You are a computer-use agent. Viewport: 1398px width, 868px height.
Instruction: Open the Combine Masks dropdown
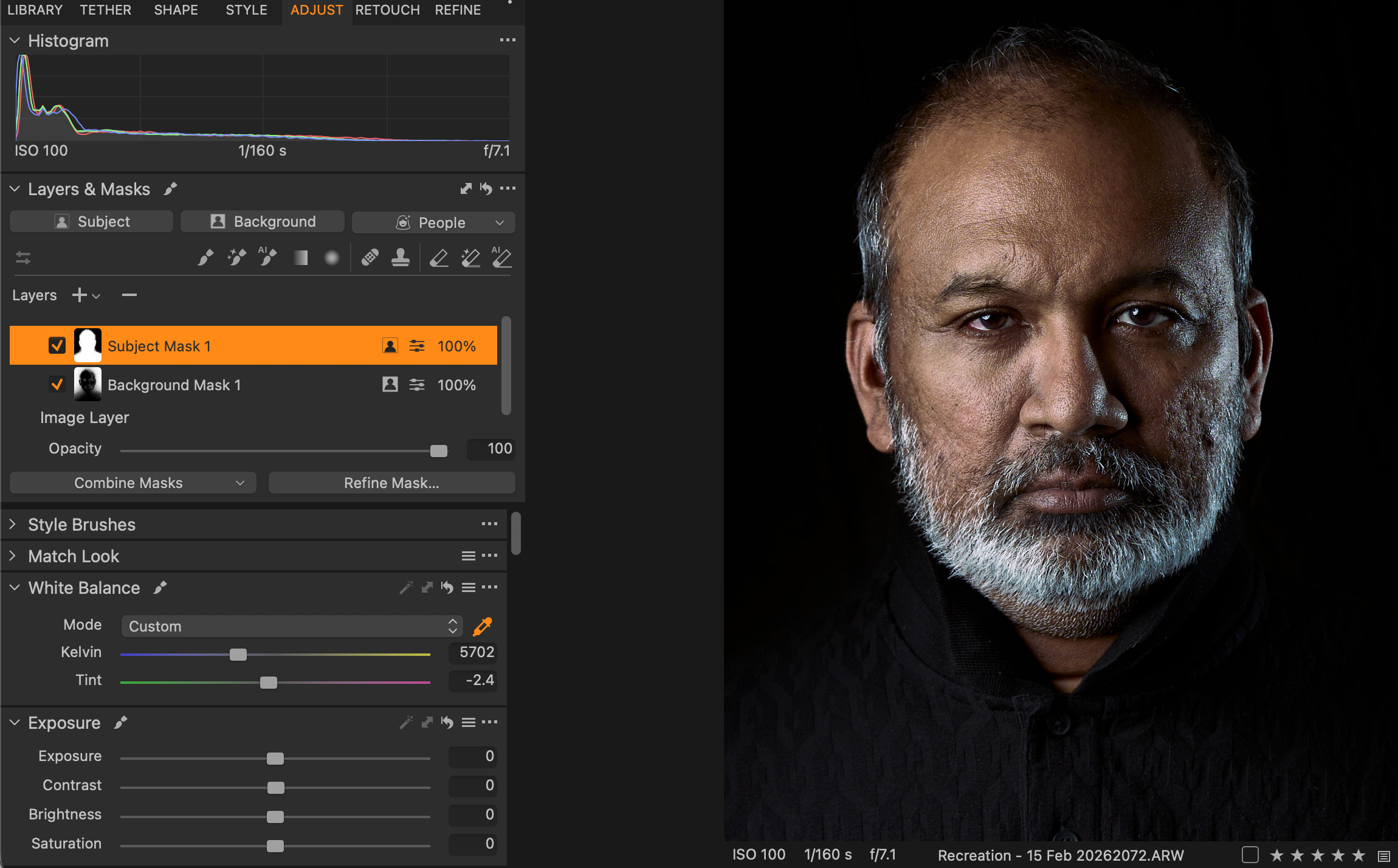[x=133, y=483]
